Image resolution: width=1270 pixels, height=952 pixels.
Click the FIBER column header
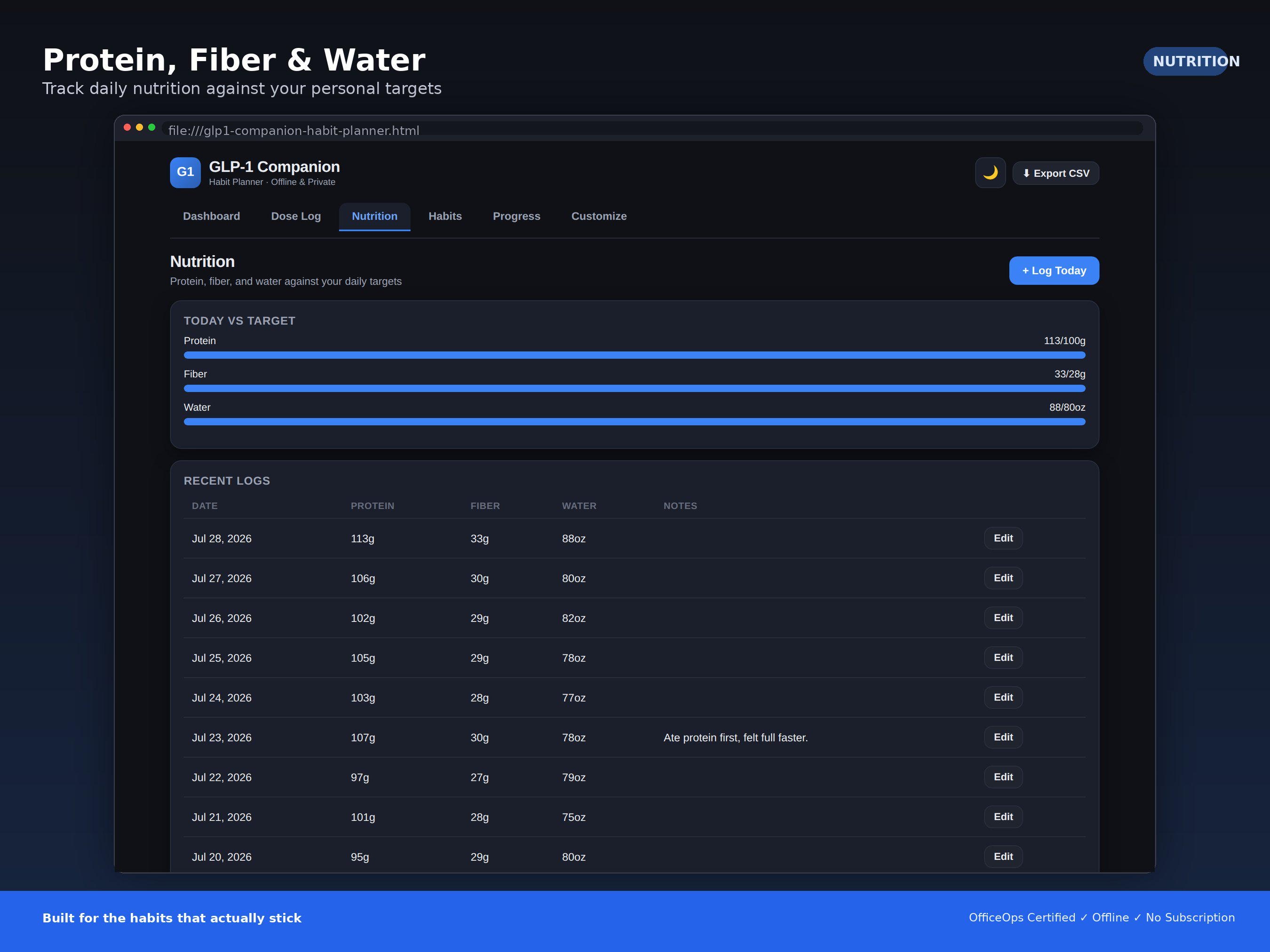click(x=485, y=505)
